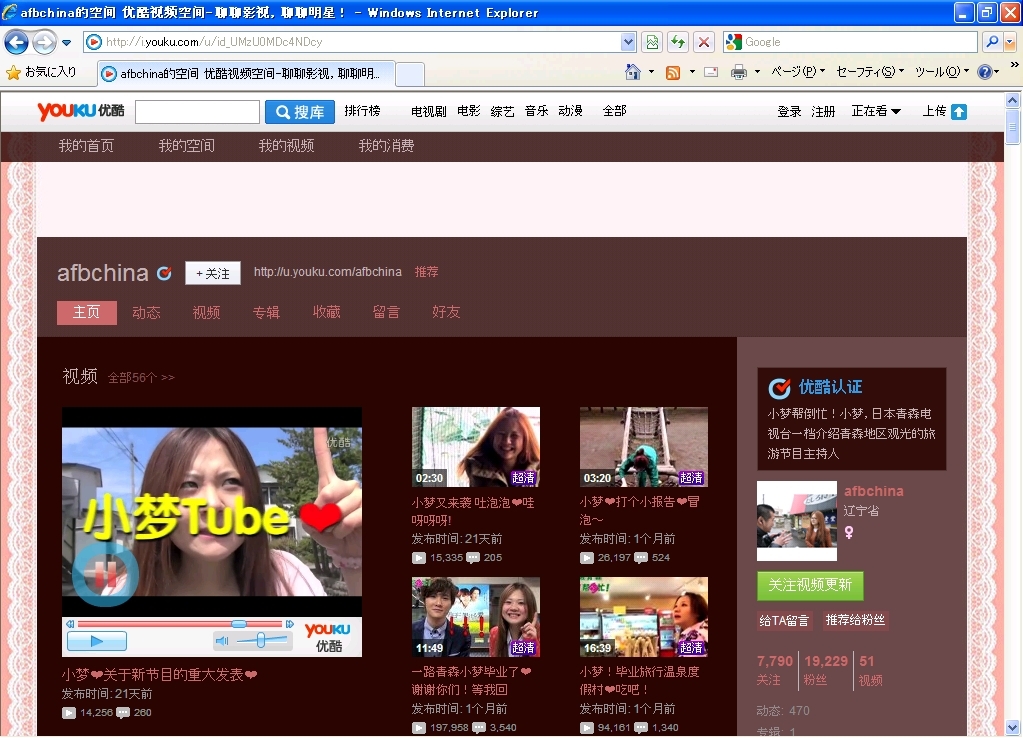Open the search provider dropdown arrow
Image resolution: width=1023 pixels, height=738 pixels.
pyautogui.click(x=1010, y=42)
